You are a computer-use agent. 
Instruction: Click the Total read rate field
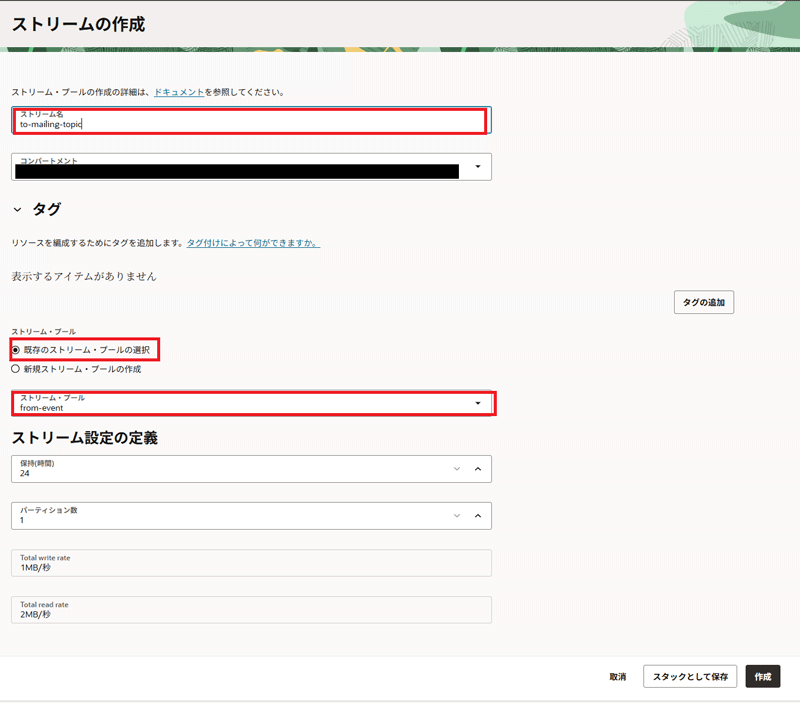250,610
